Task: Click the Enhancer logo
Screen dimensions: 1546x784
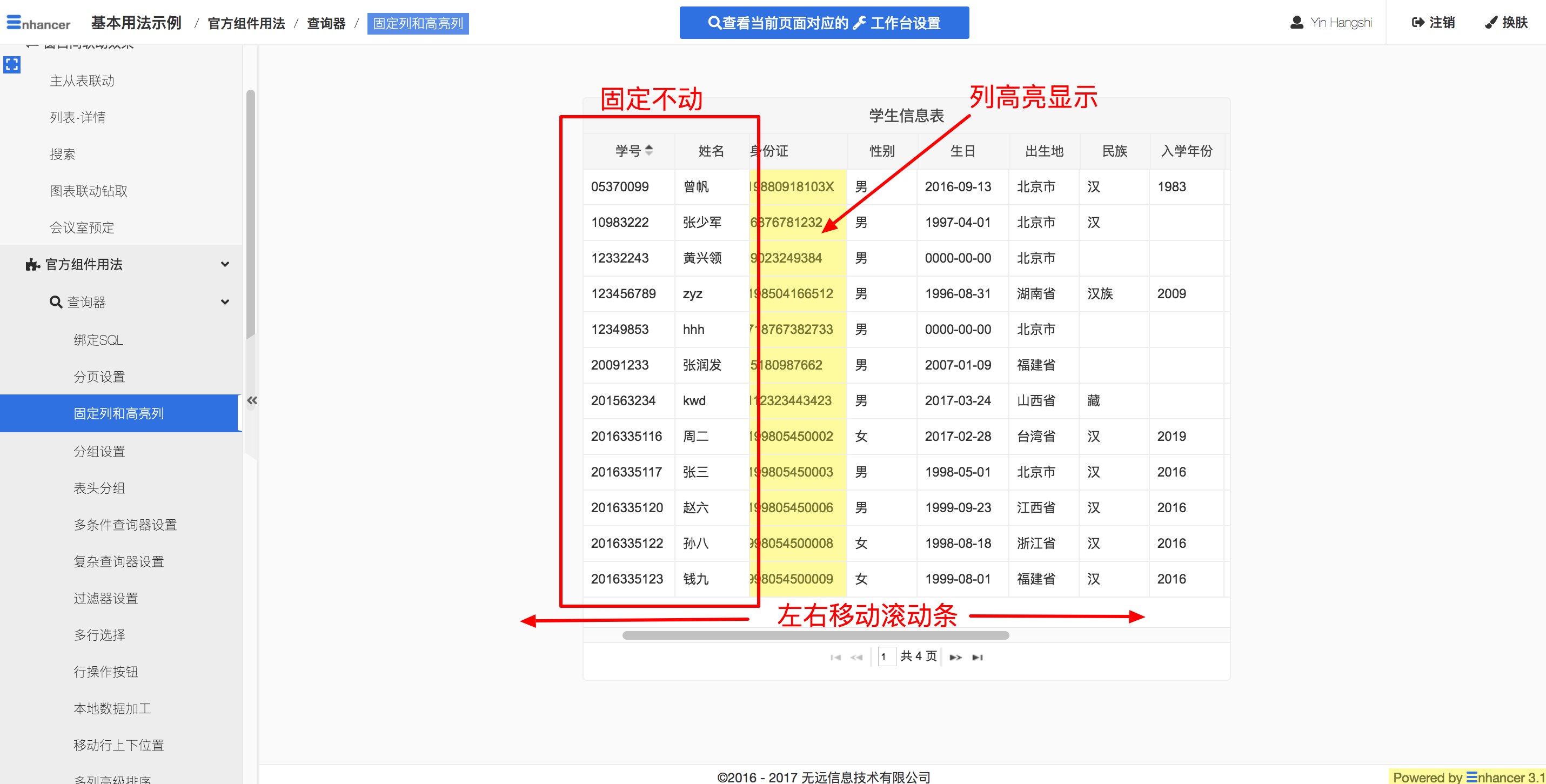Action: coord(38,23)
